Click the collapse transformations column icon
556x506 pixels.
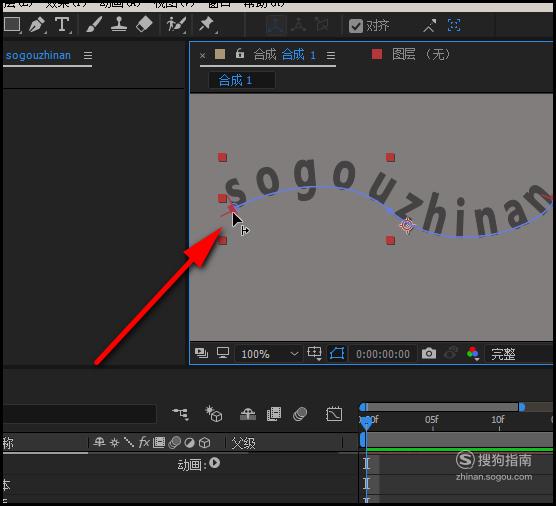coord(115,443)
